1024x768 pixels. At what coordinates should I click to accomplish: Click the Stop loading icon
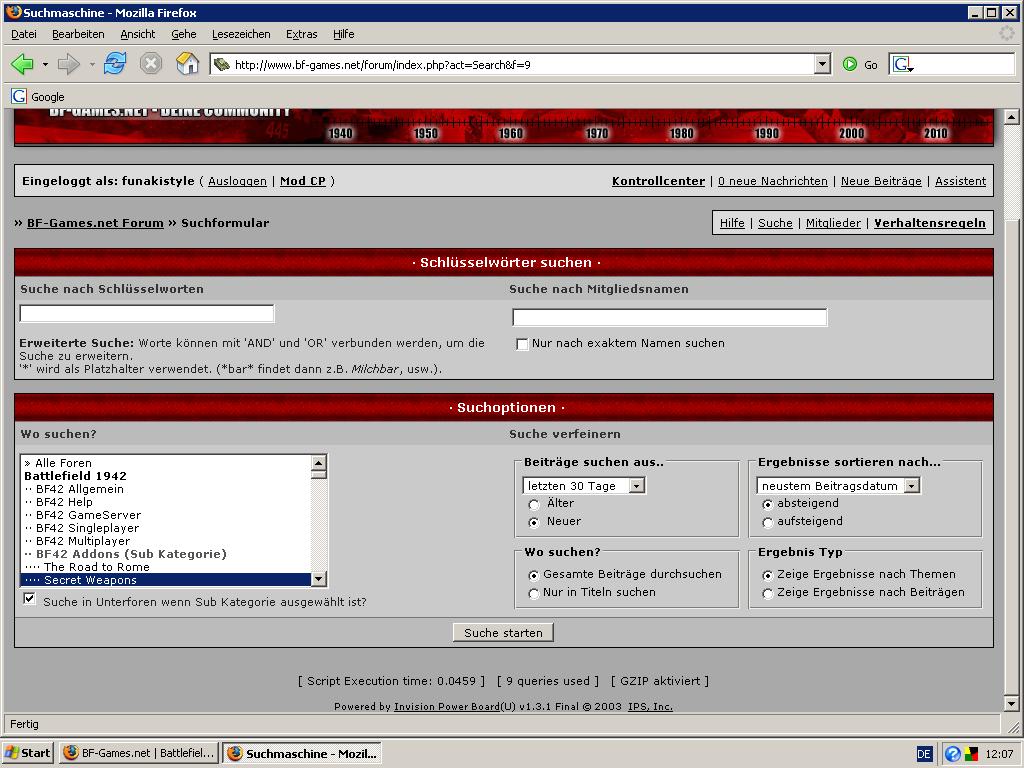point(151,64)
